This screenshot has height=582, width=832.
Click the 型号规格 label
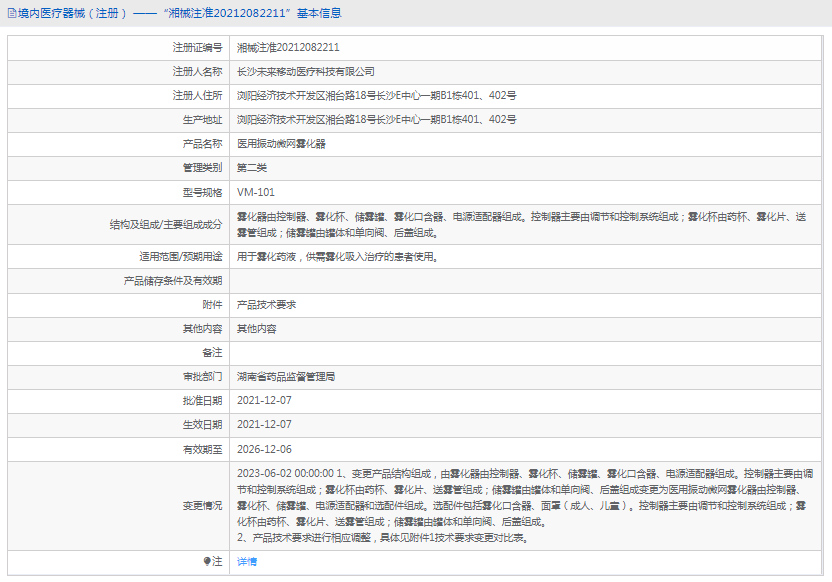pos(203,193)
